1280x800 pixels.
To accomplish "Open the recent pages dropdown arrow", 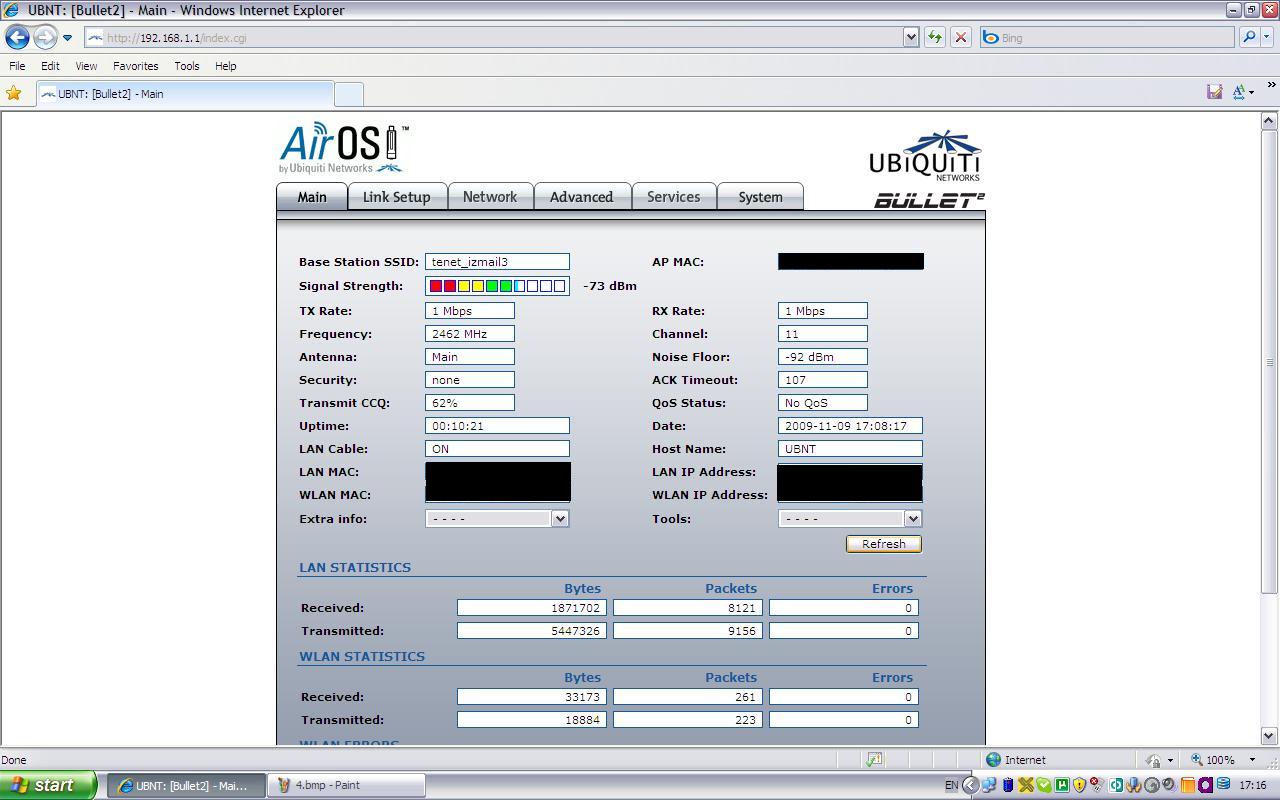I will coord(67,38).
